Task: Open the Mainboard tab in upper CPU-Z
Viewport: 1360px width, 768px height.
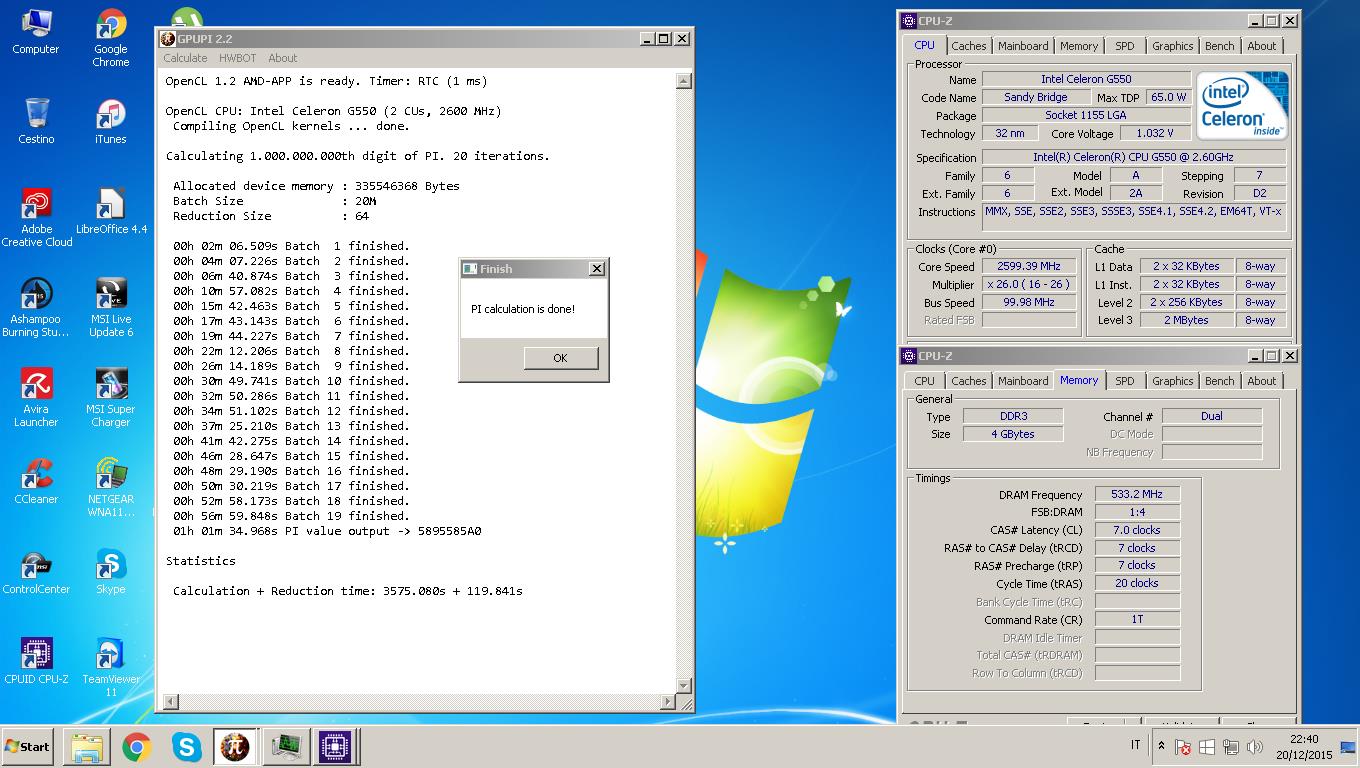Action: click(1023, 46)
